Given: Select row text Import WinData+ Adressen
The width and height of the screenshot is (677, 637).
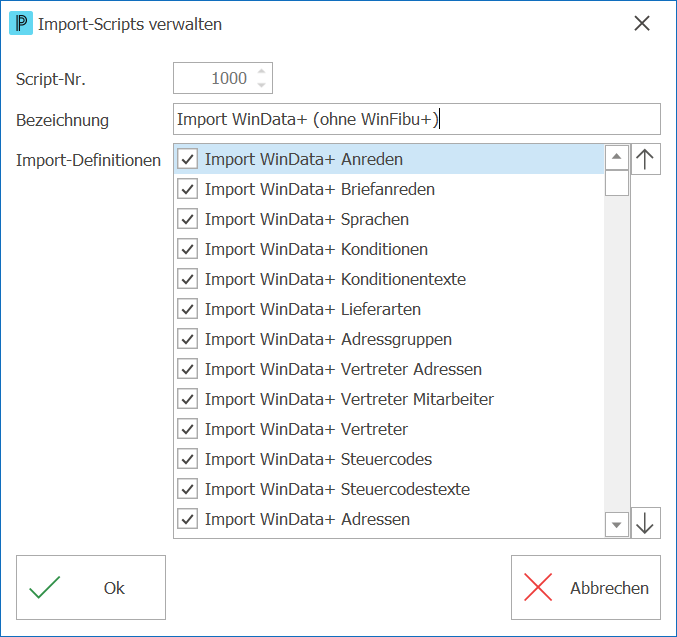Looking at the screenshot, I should [x=307, y=519].
